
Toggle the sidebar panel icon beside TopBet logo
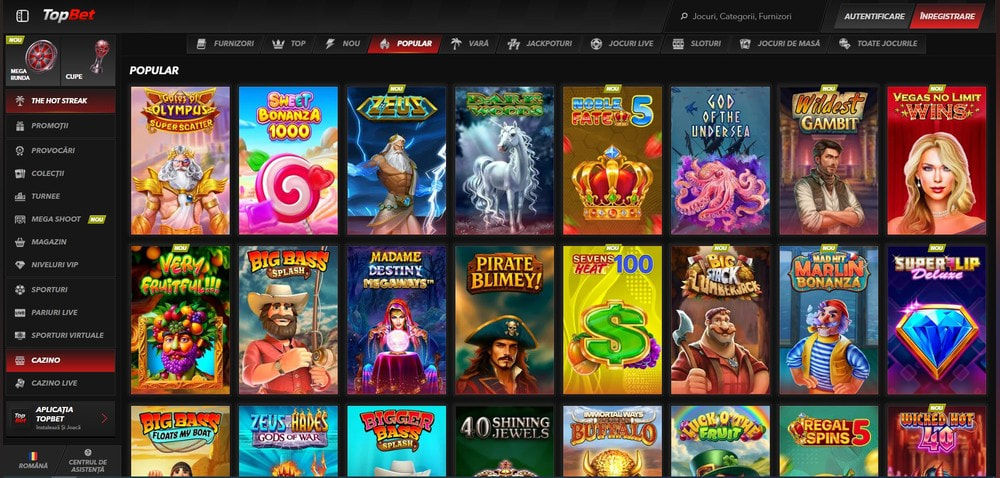tap(22, 16)
